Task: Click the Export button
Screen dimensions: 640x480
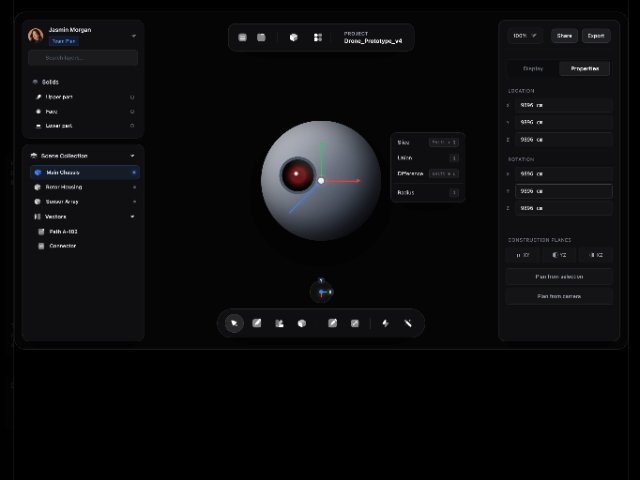Action: [x=596, y=35]
